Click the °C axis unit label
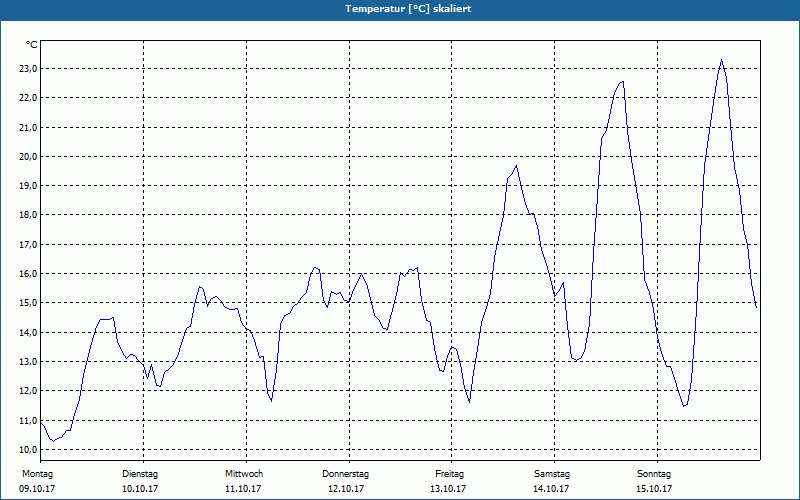Screen dimensions: 800x500 [32, 45]
